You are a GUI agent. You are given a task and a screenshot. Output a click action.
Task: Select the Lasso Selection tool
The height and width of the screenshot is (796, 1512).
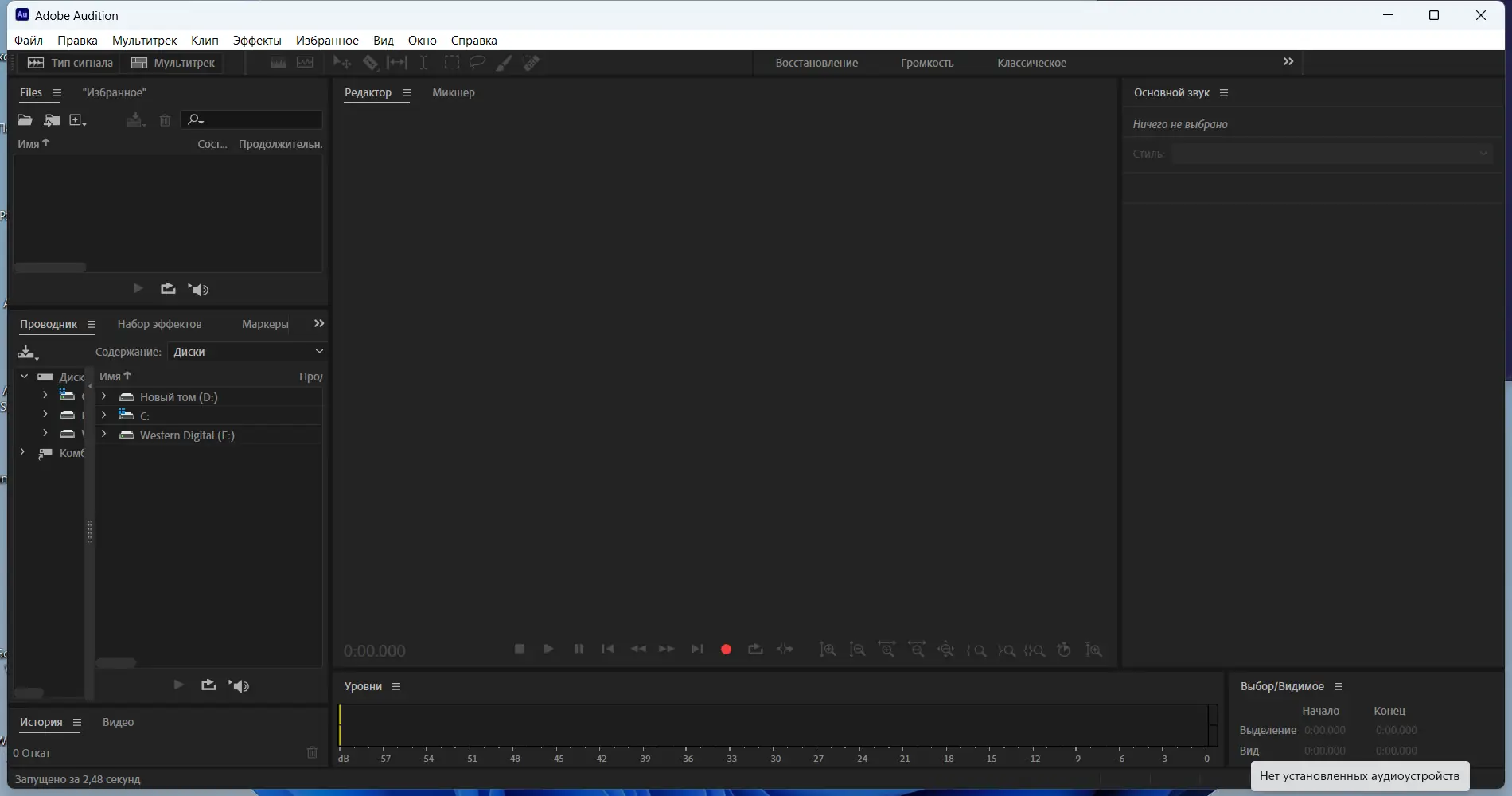click(x=477, y=62)
